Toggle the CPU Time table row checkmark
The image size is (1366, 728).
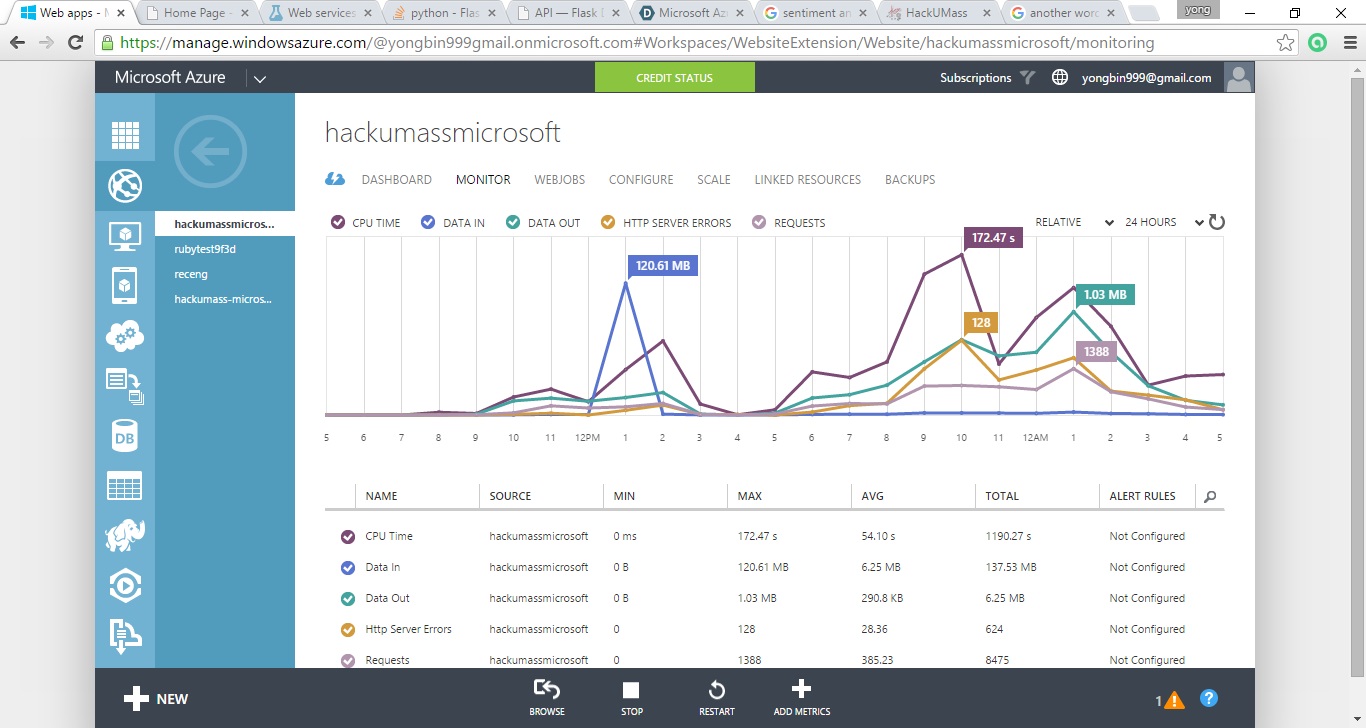(348, 537)
